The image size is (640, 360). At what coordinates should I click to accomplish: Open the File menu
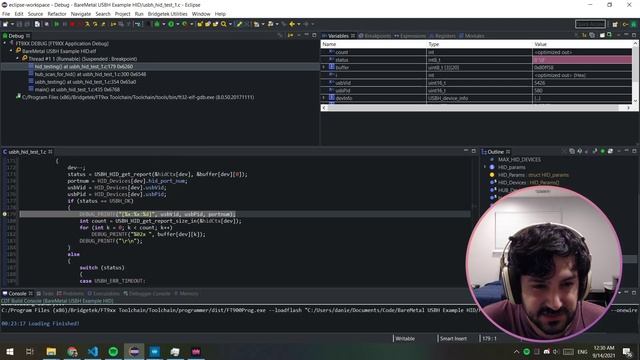coord(6,14)
